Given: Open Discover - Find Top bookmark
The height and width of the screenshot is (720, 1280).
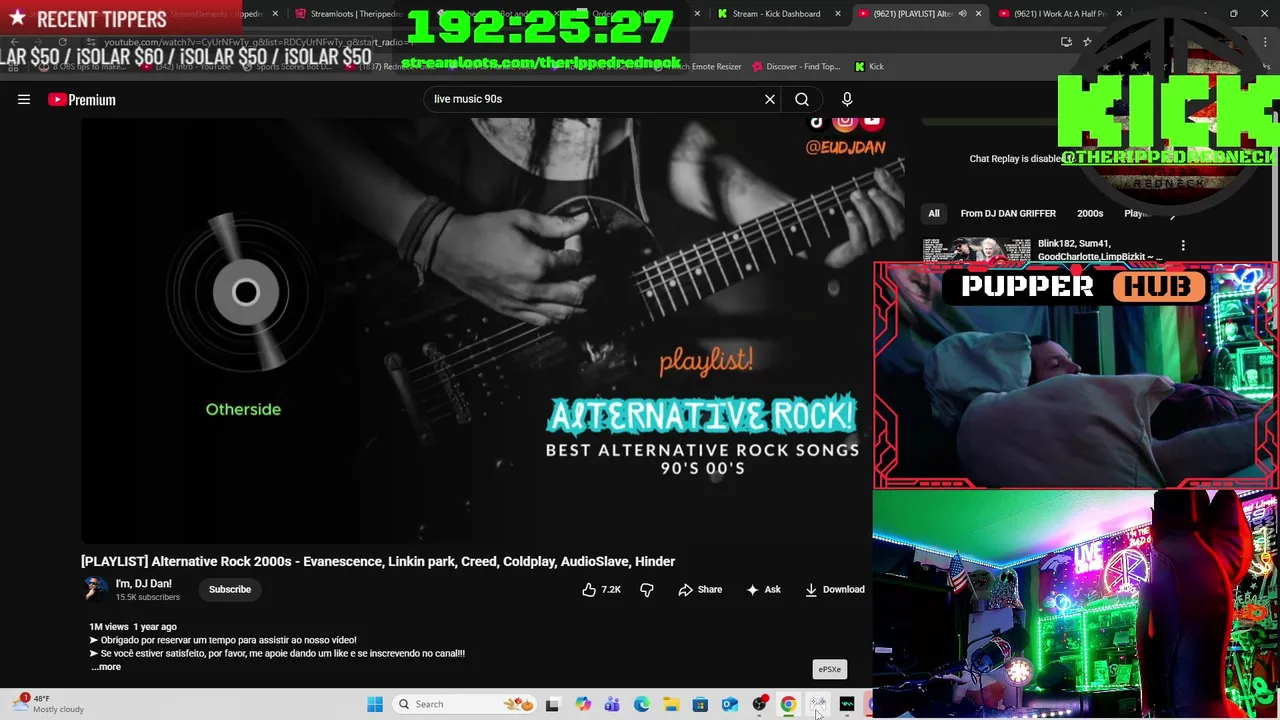Looking at the screenshot, I should click(x=796, y=66).
